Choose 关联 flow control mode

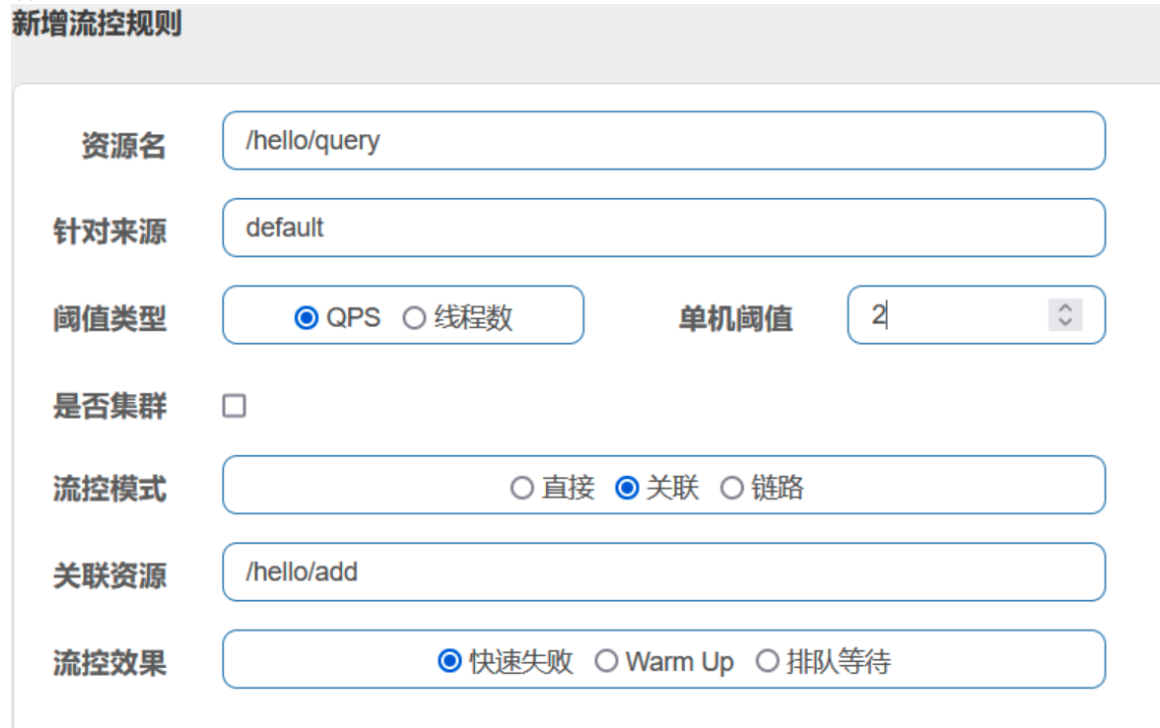click(x=627, y=488)
